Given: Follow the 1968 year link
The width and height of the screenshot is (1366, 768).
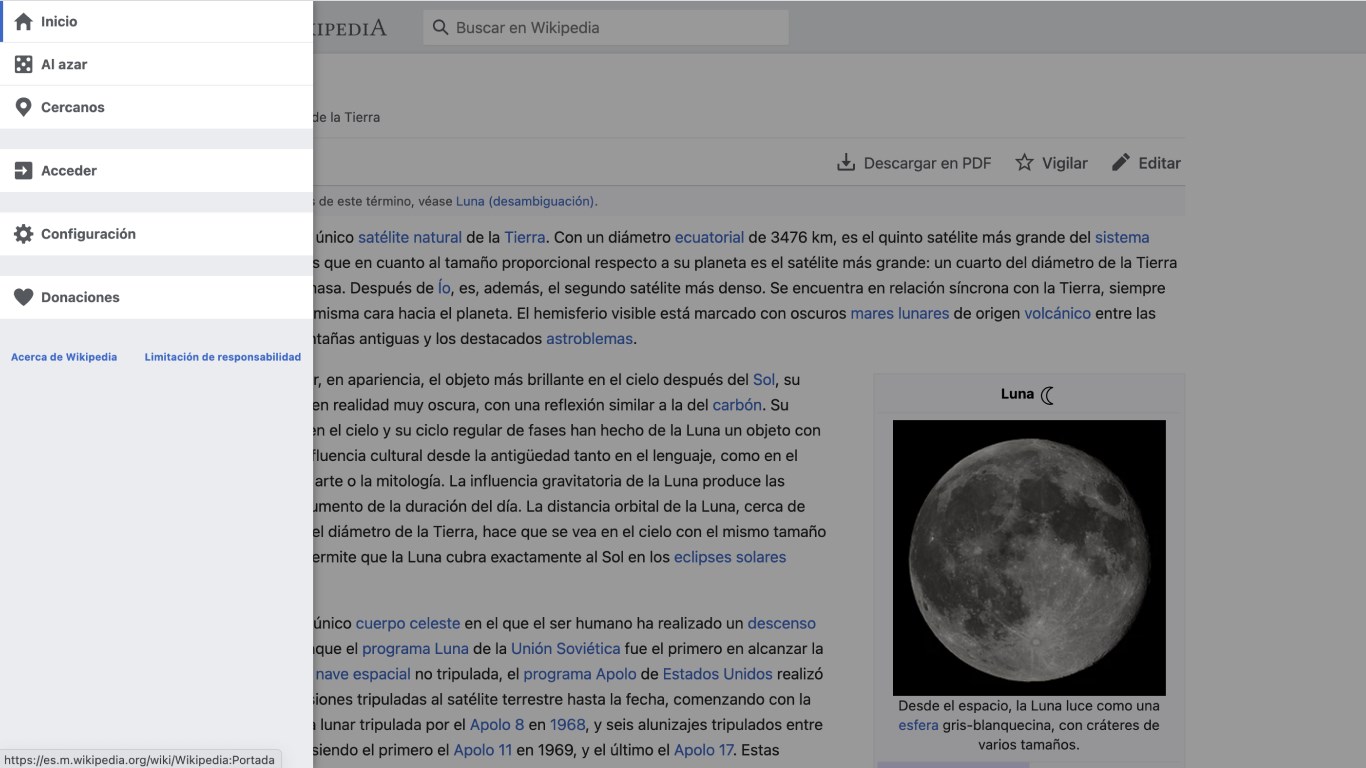Looking at the screenshot, I should (567, 725).
